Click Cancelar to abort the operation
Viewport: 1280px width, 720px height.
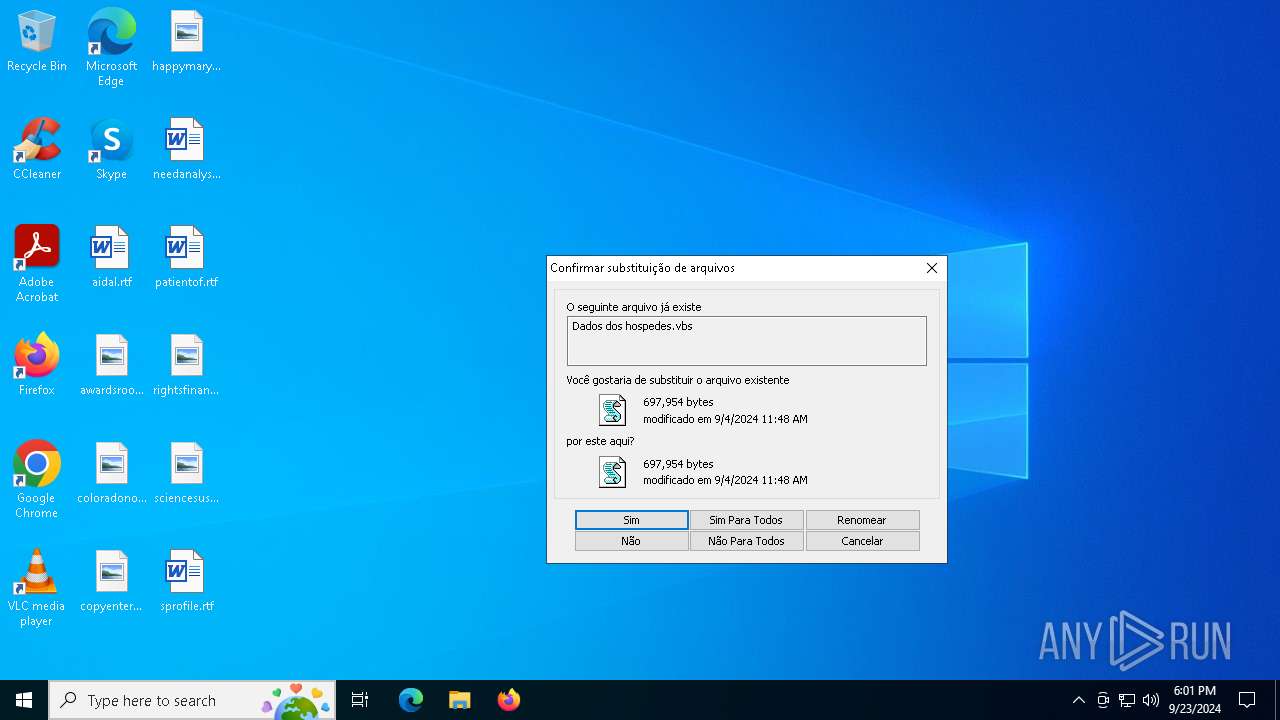coord(862,541)
